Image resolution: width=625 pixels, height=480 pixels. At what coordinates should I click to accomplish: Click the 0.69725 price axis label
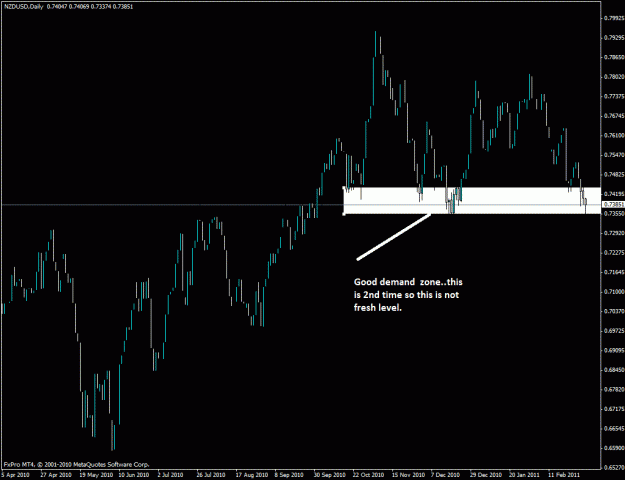[x=615, y=331]
